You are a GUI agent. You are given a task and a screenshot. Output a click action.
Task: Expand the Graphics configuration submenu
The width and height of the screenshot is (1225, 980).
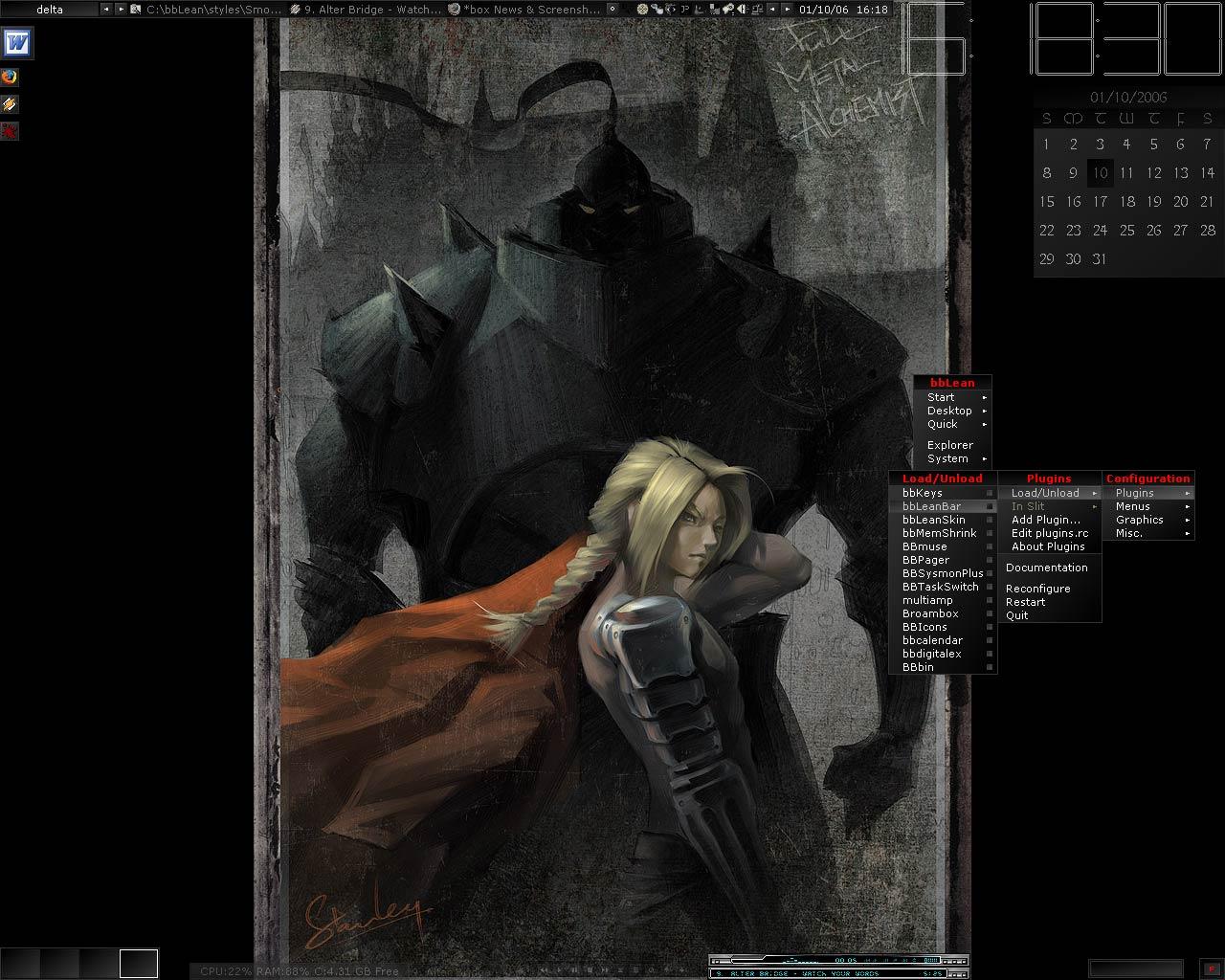(x=1148, y=520)
